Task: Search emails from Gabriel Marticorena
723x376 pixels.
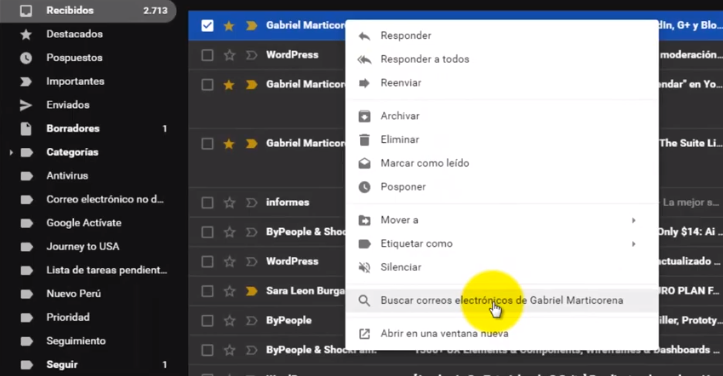Action: 502,300
